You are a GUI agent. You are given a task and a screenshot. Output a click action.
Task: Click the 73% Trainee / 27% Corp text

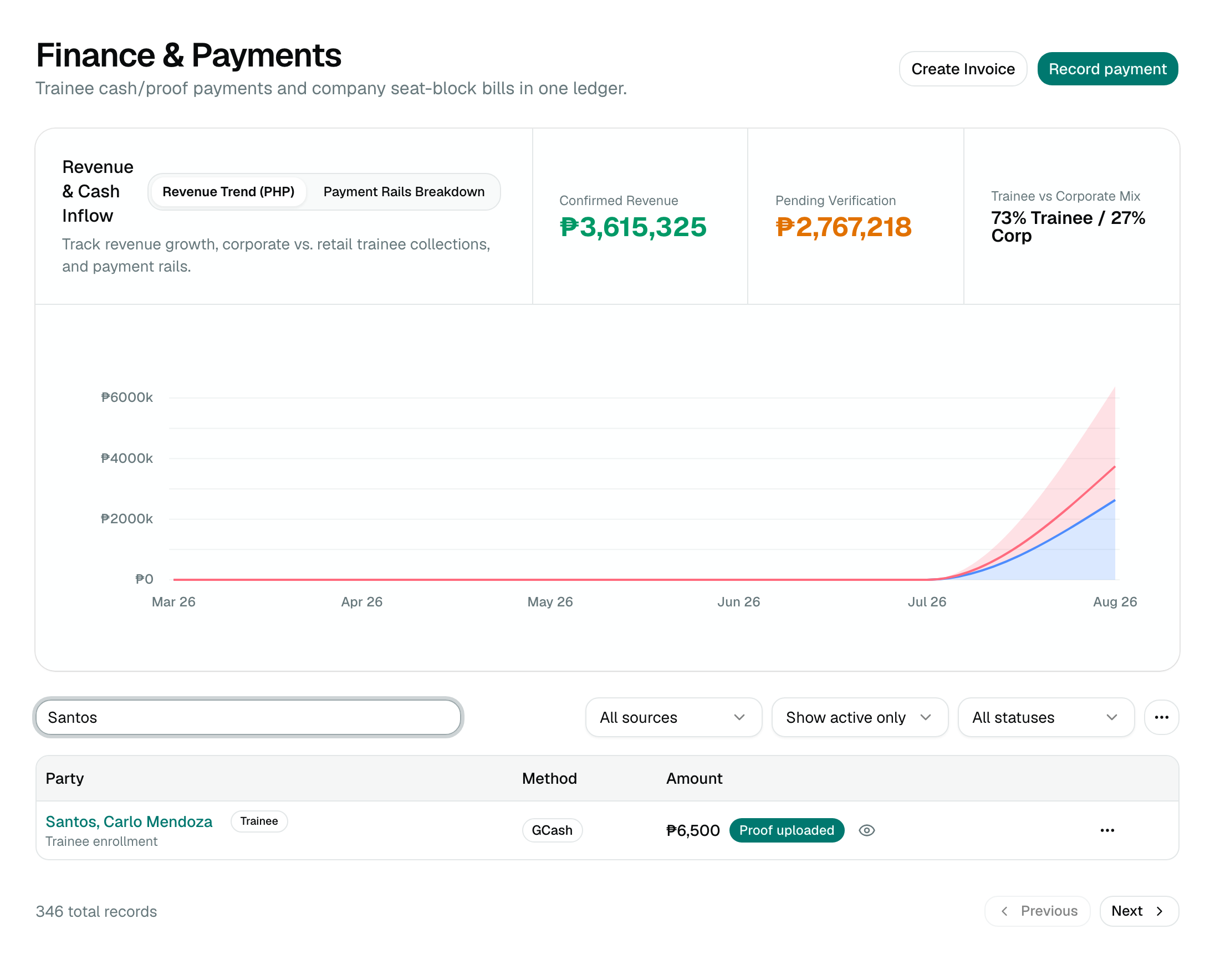[1068, 226]
